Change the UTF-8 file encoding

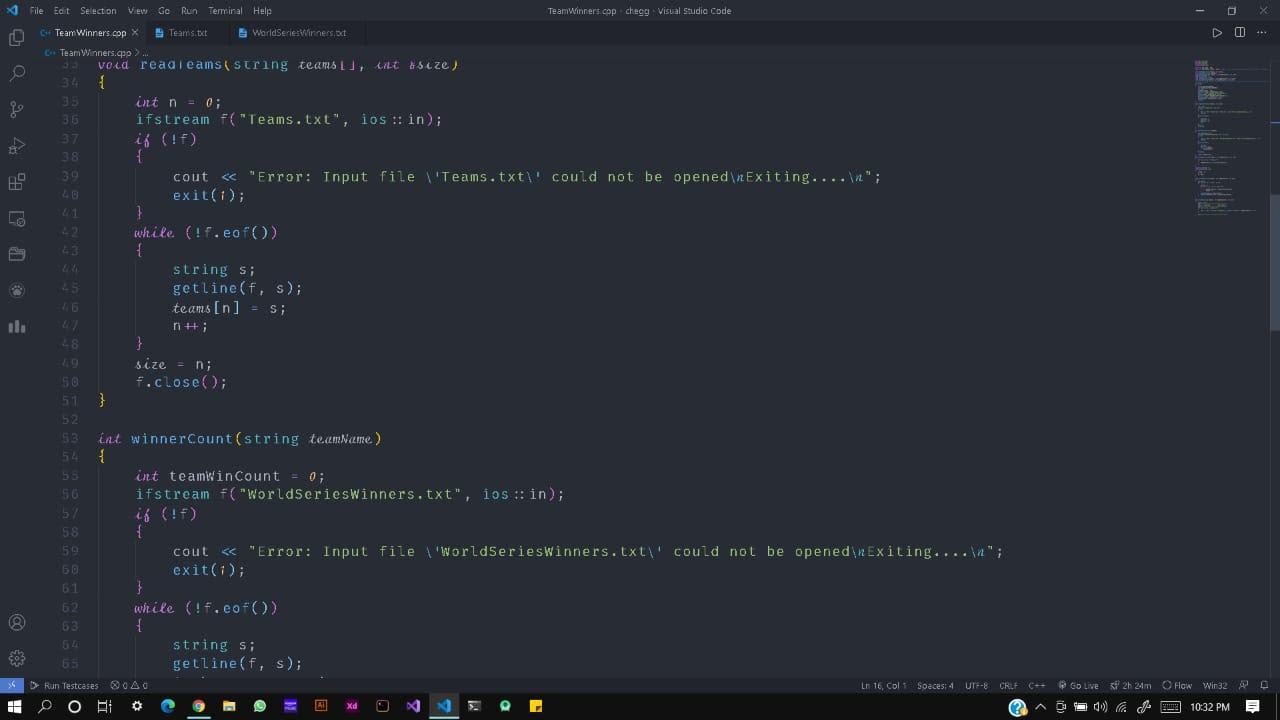pos(976,685)
